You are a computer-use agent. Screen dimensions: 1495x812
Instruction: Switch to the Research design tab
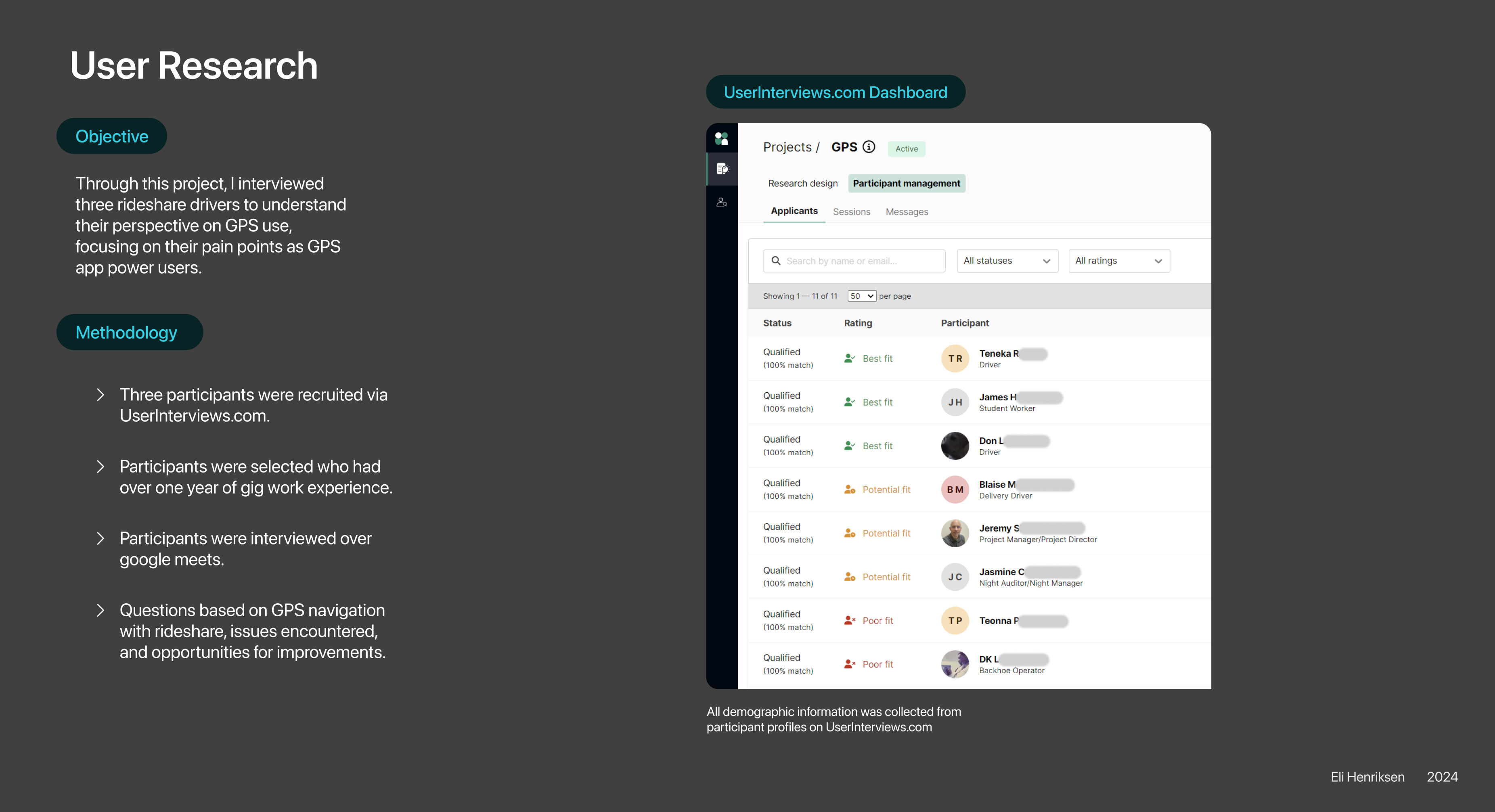click(x=803, y=183)
